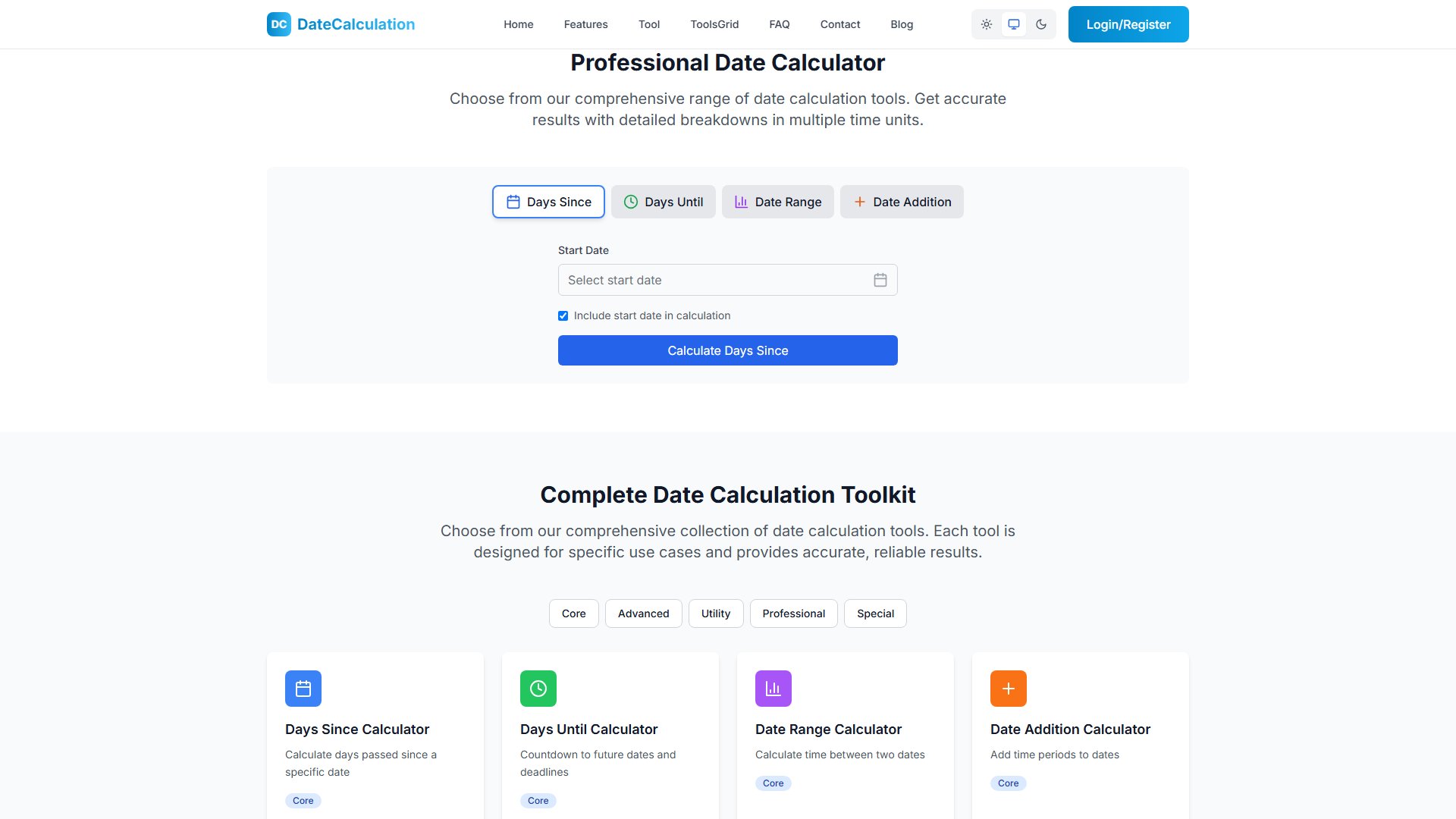
Task: Go to the ToolsGrid nav link
Action: [714, 24]
